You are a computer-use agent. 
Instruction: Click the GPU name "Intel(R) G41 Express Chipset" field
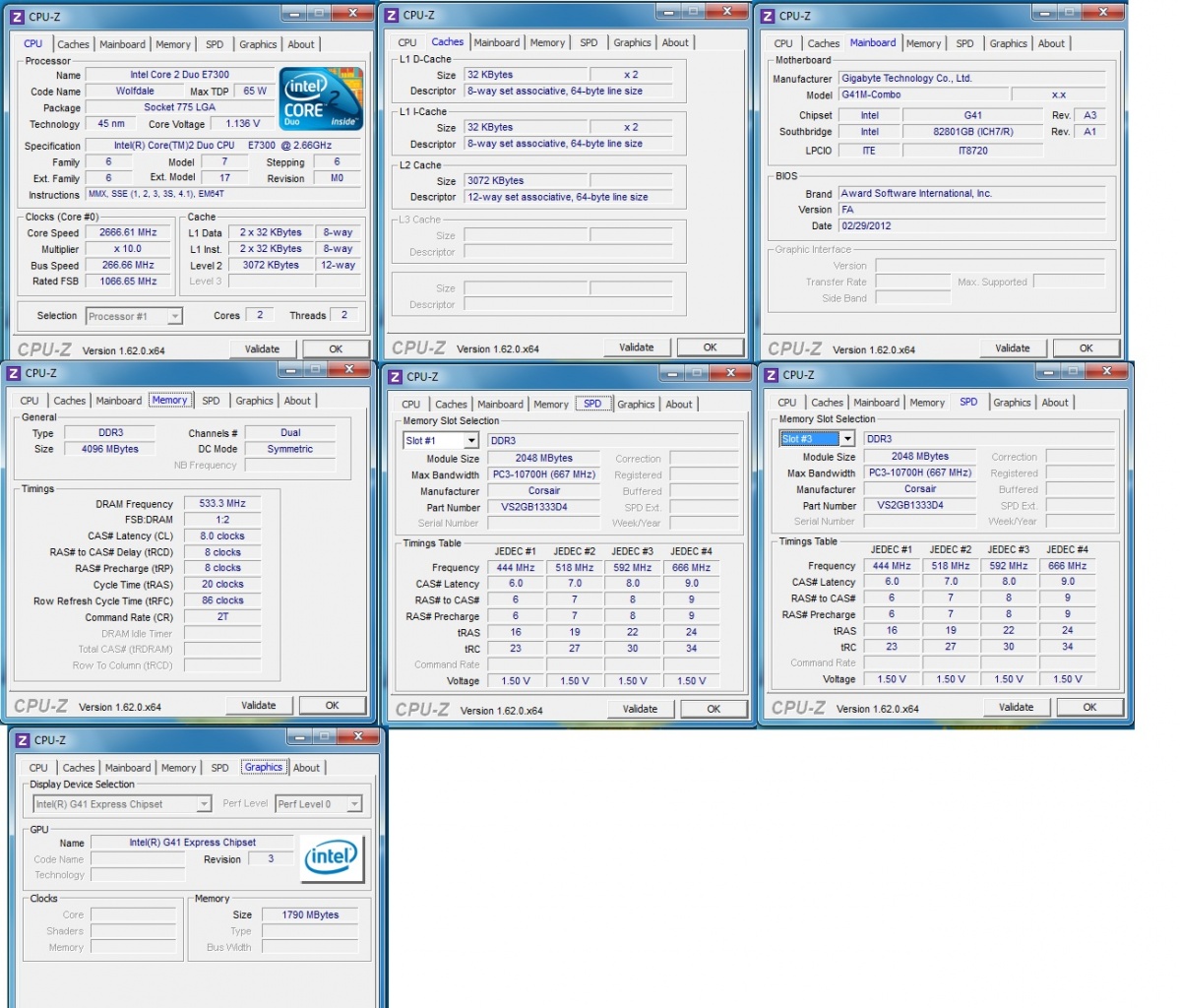[192, 843]
